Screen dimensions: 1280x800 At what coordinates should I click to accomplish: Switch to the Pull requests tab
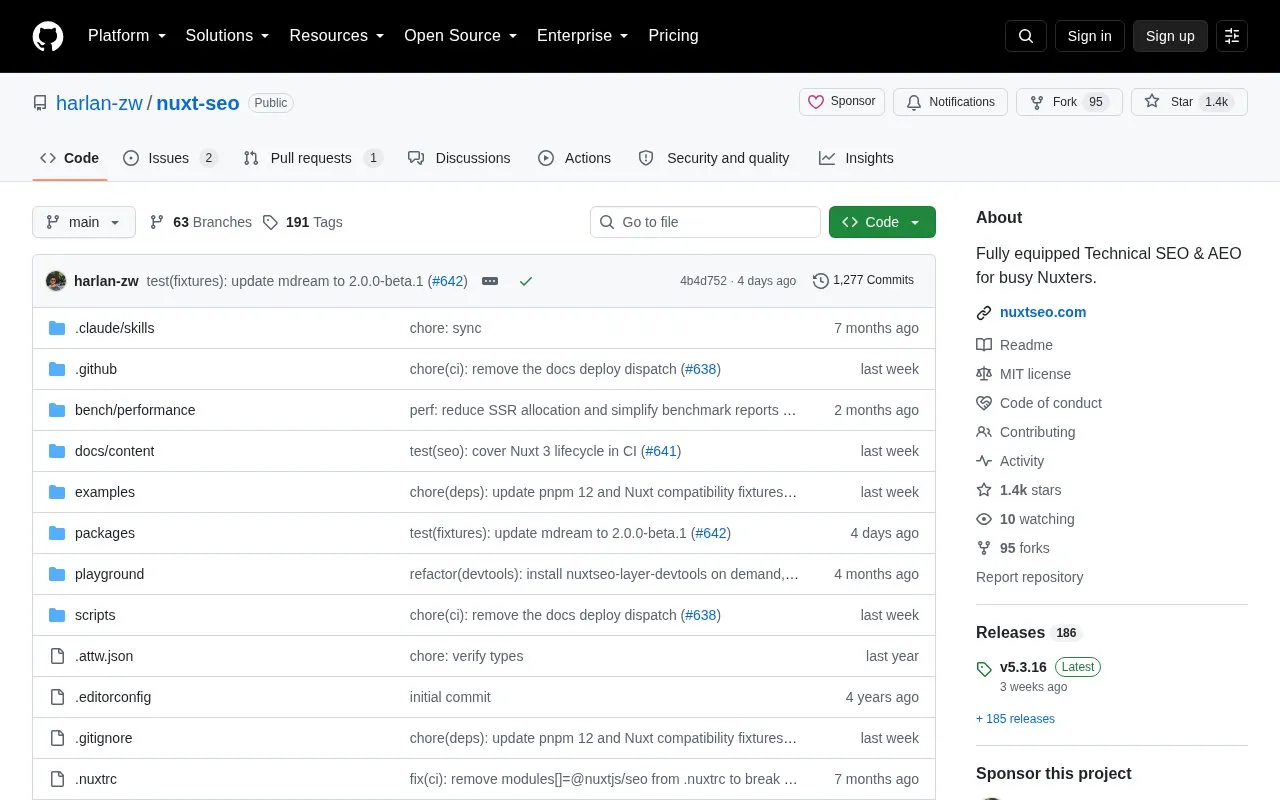click(312, 158)
